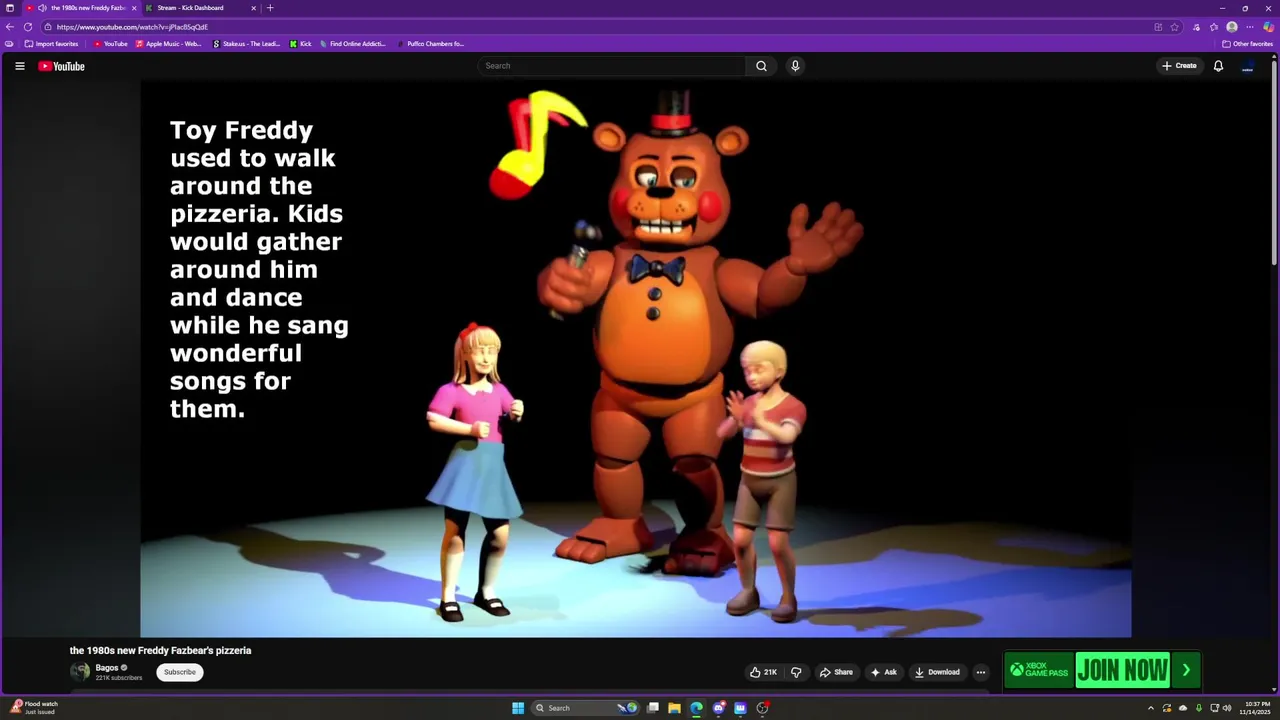Click Import favorites in bookmarks bar
This screenshot has height=720, width=1280.
point(51,44)
